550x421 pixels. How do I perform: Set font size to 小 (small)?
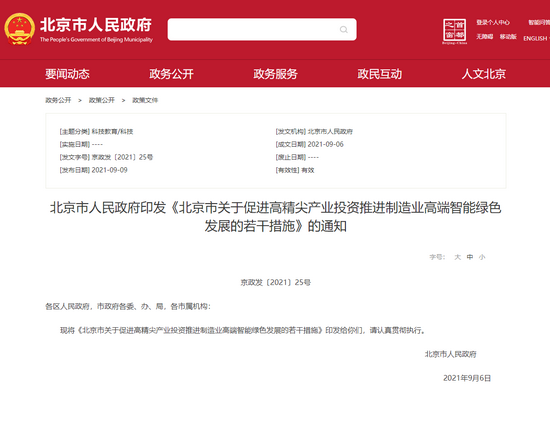(x=482, y=257)
